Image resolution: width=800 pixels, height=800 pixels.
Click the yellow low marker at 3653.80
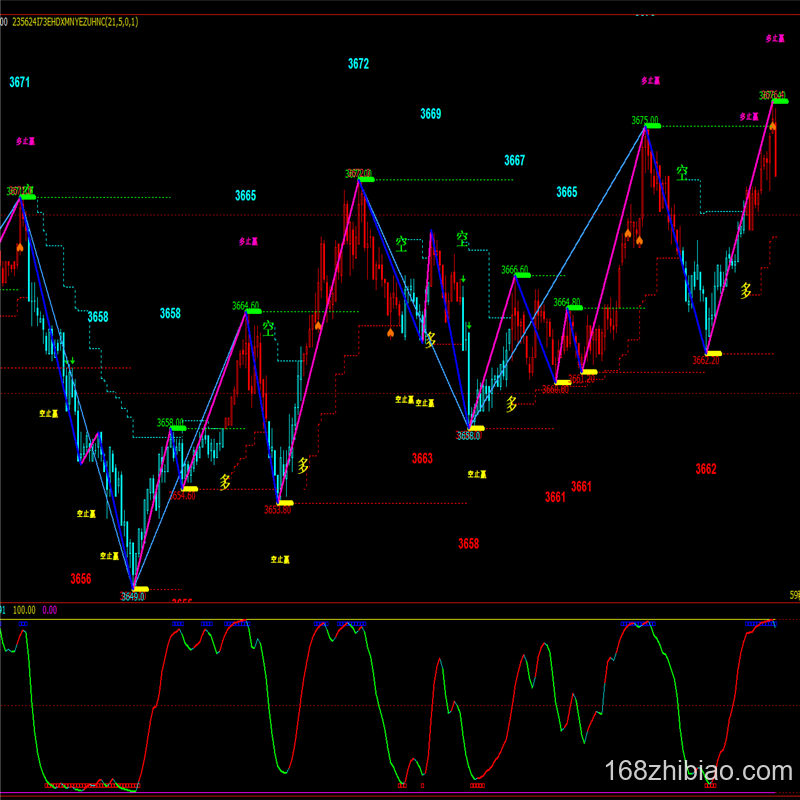[x=285, y=503]
